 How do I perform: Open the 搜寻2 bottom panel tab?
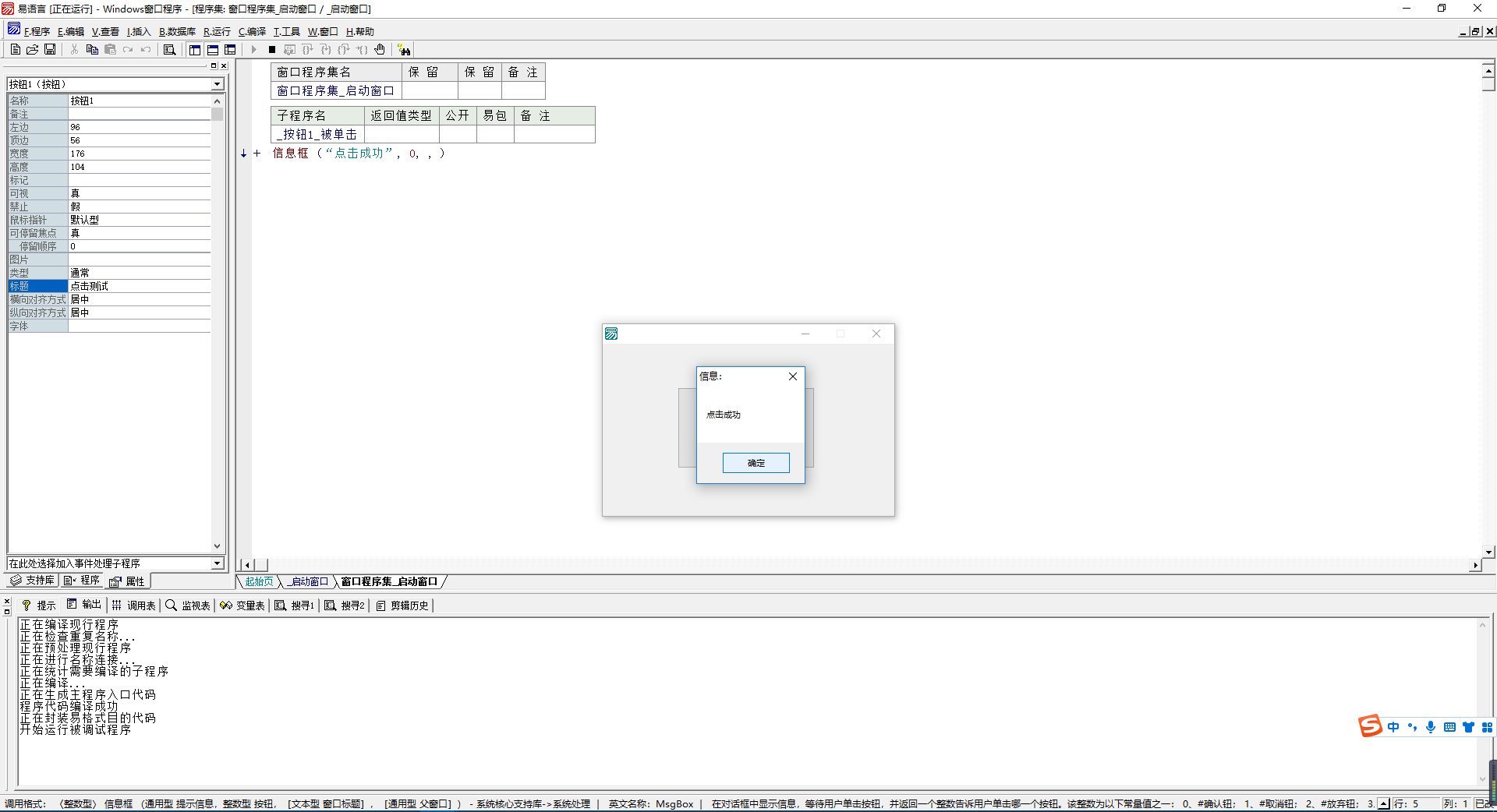pyautogui.click(x=345, y=605)
